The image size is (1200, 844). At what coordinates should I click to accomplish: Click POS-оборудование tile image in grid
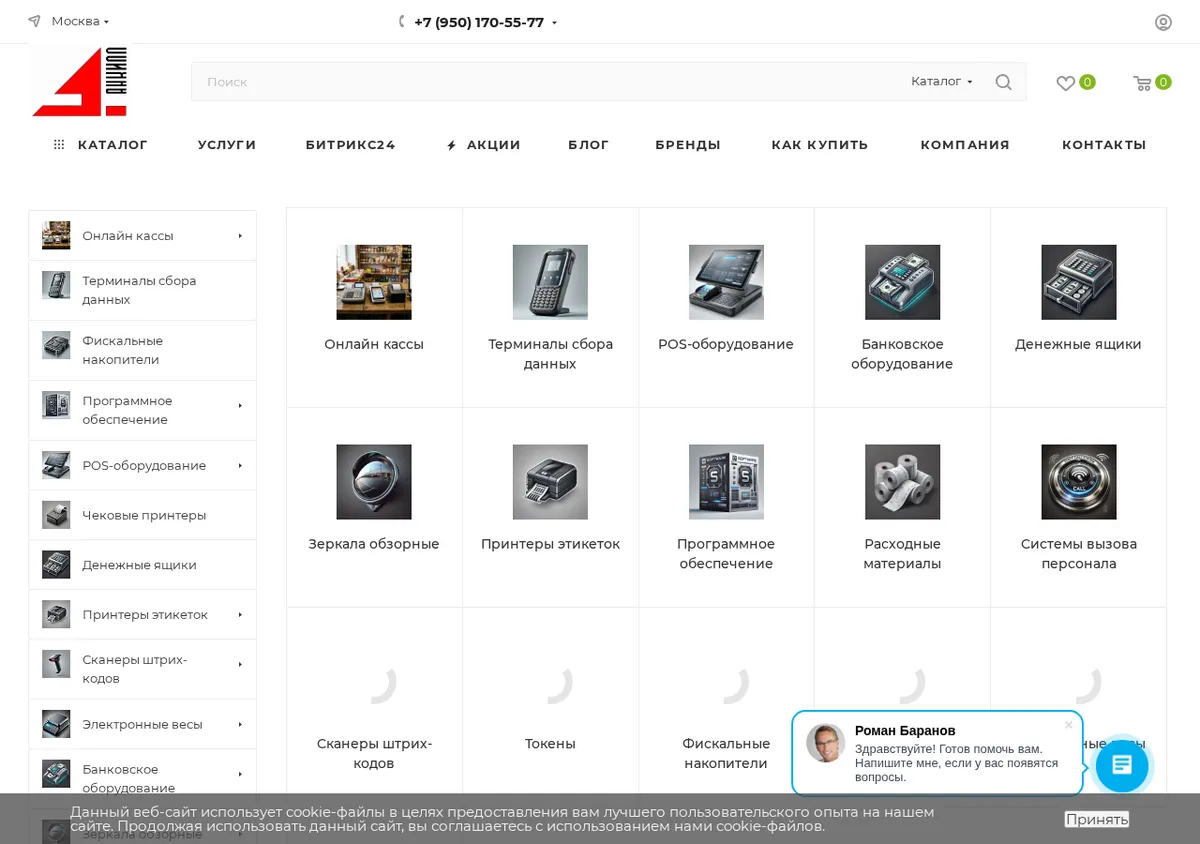click(726, 282)
